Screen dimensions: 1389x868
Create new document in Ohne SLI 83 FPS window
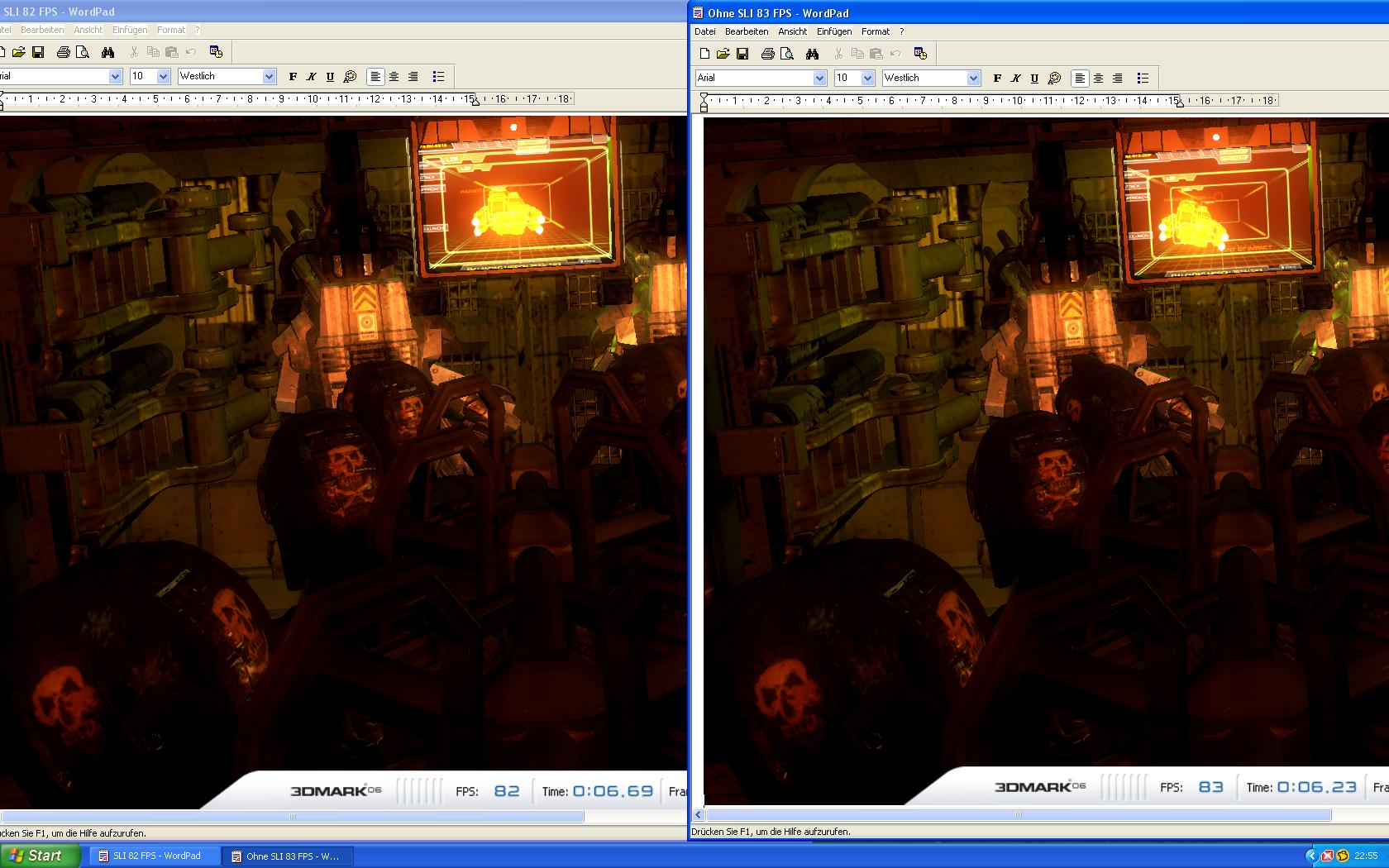(x=704, y=54)
